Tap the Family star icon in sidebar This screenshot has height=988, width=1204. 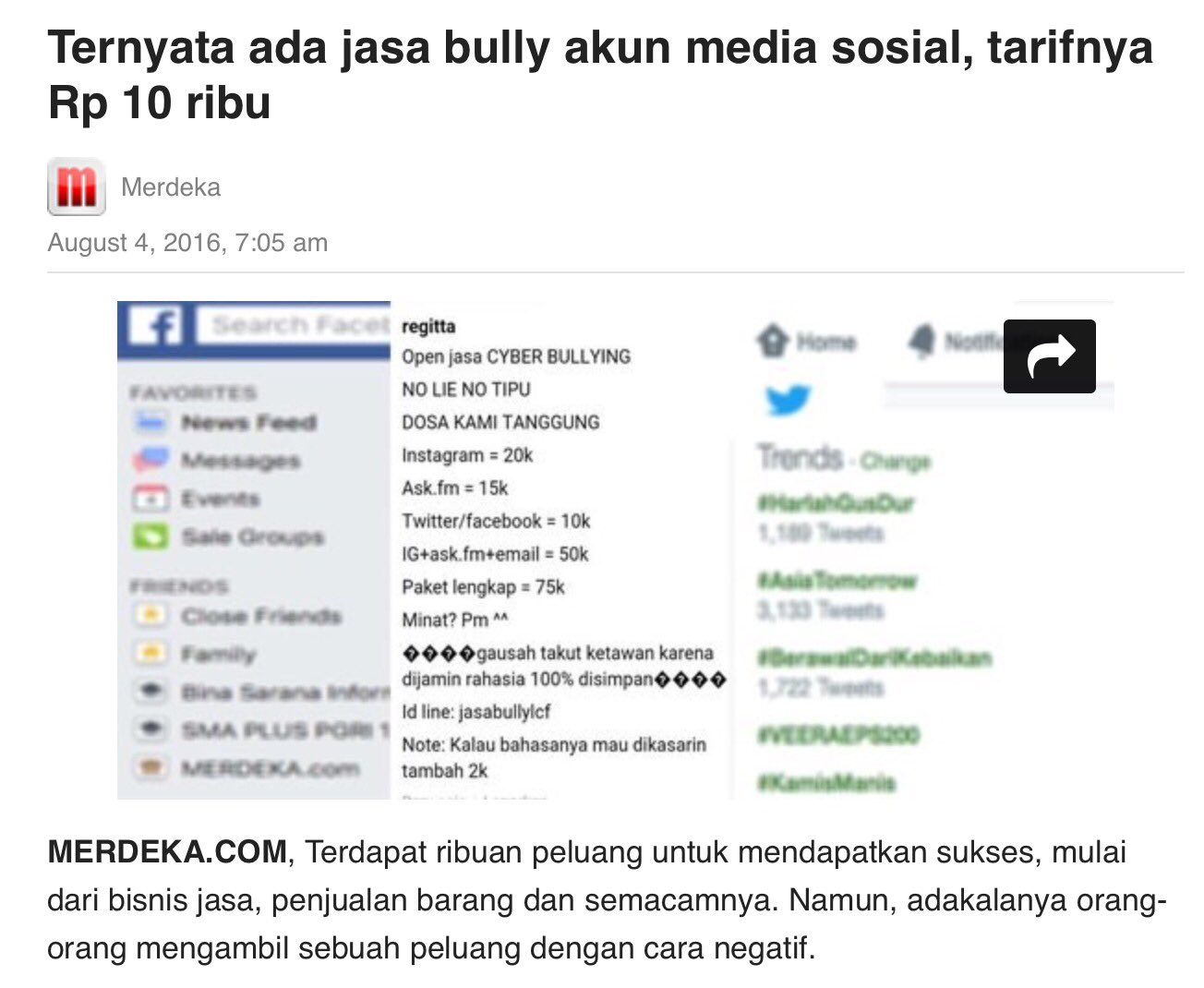tap(150, 654)
